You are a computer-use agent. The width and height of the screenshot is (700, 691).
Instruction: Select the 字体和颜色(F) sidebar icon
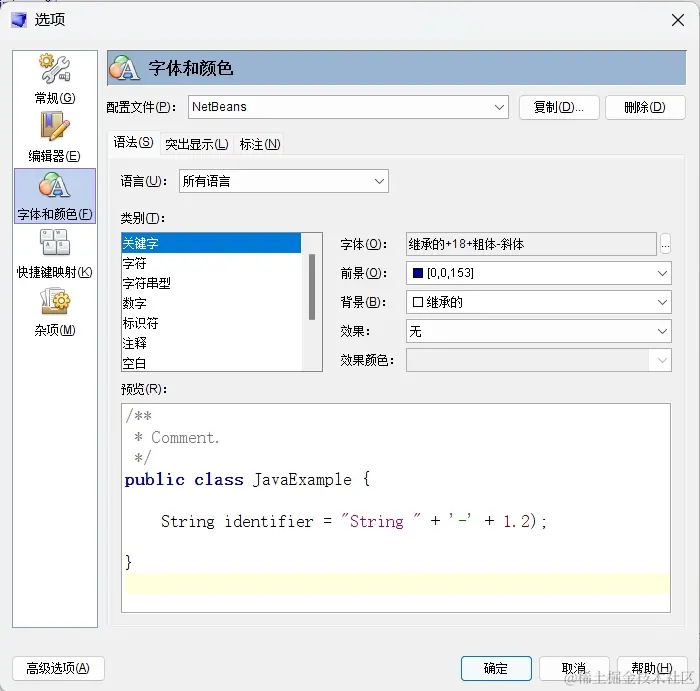click(54, 196)
